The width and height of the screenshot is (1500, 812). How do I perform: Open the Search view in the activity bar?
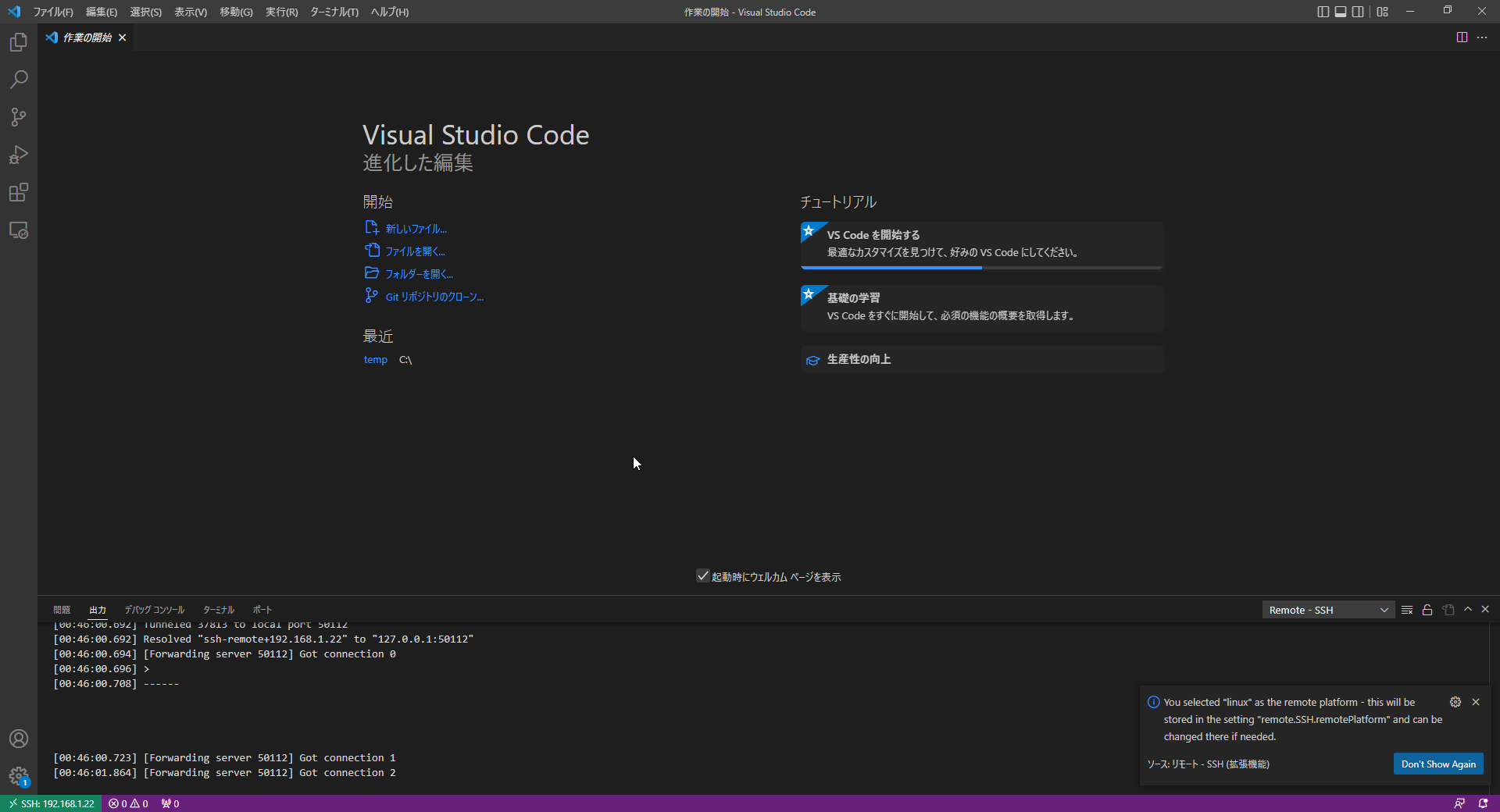tap(19, 80)
